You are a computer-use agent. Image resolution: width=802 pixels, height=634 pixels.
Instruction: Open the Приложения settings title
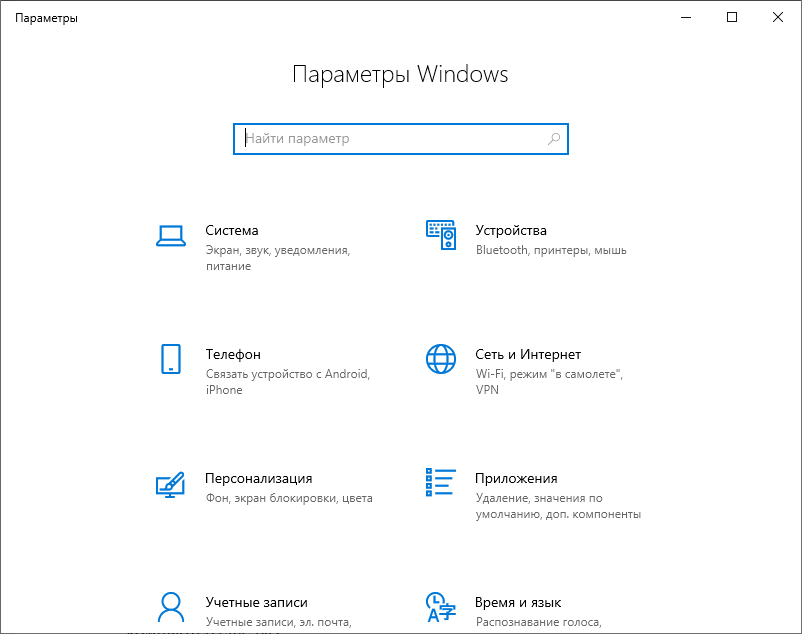[x=516, y=479]
